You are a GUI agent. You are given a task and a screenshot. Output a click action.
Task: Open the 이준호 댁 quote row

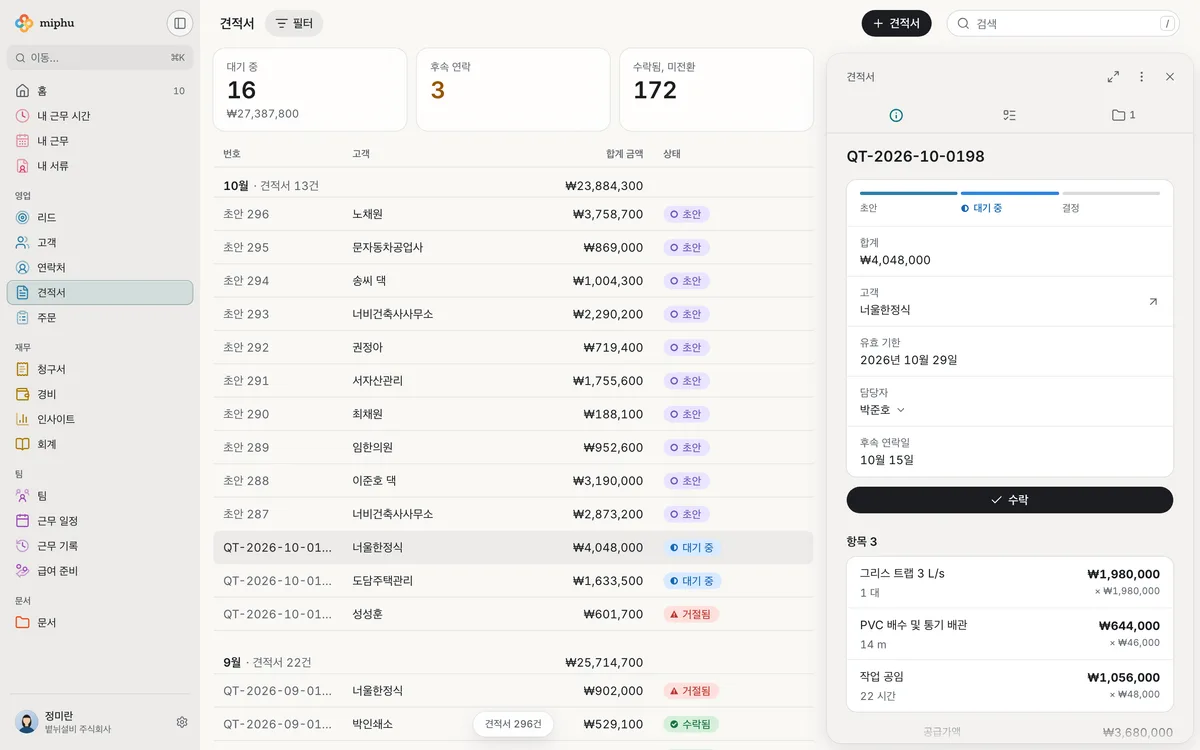tap(513, 481)
